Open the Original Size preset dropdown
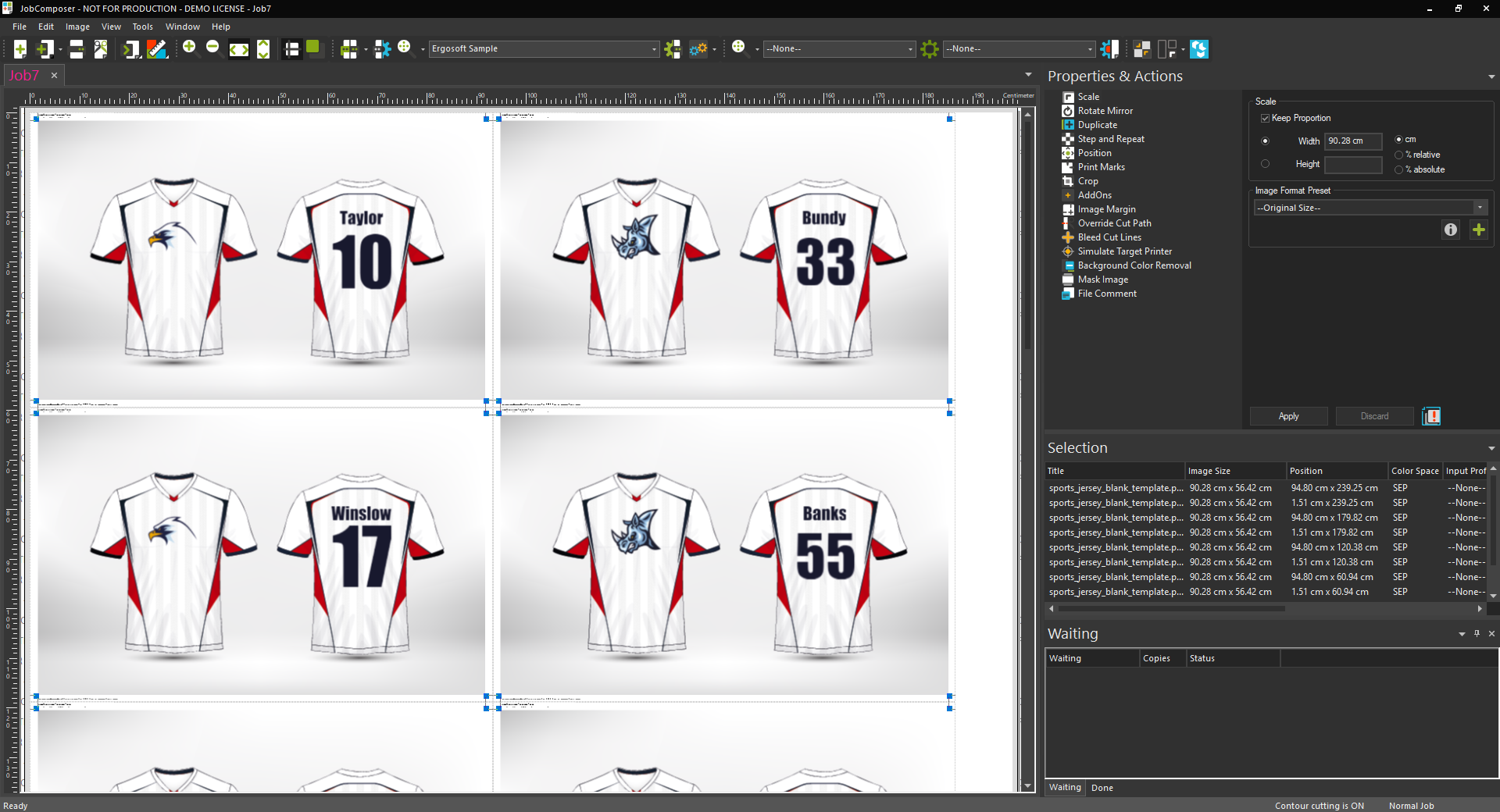 point(1370,208)
